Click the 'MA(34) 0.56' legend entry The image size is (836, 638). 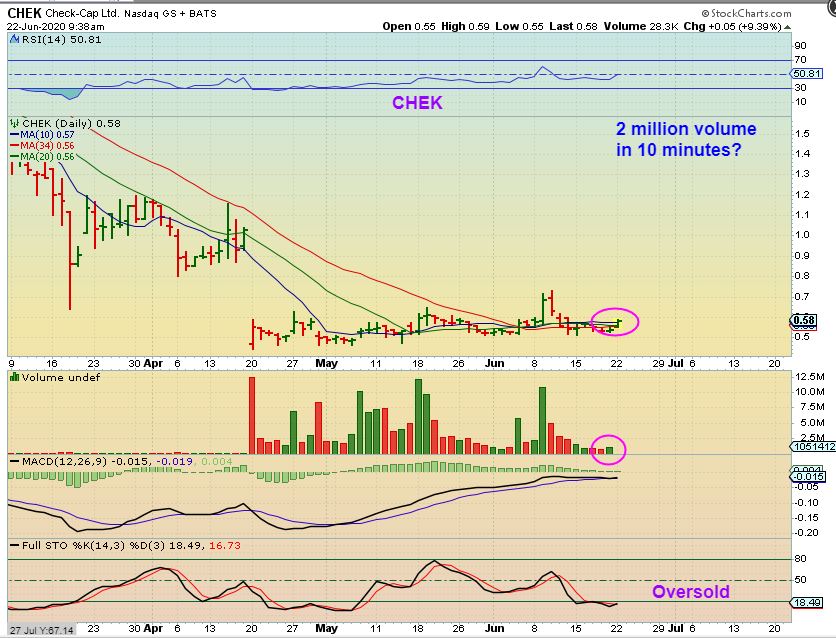(47, 146)
